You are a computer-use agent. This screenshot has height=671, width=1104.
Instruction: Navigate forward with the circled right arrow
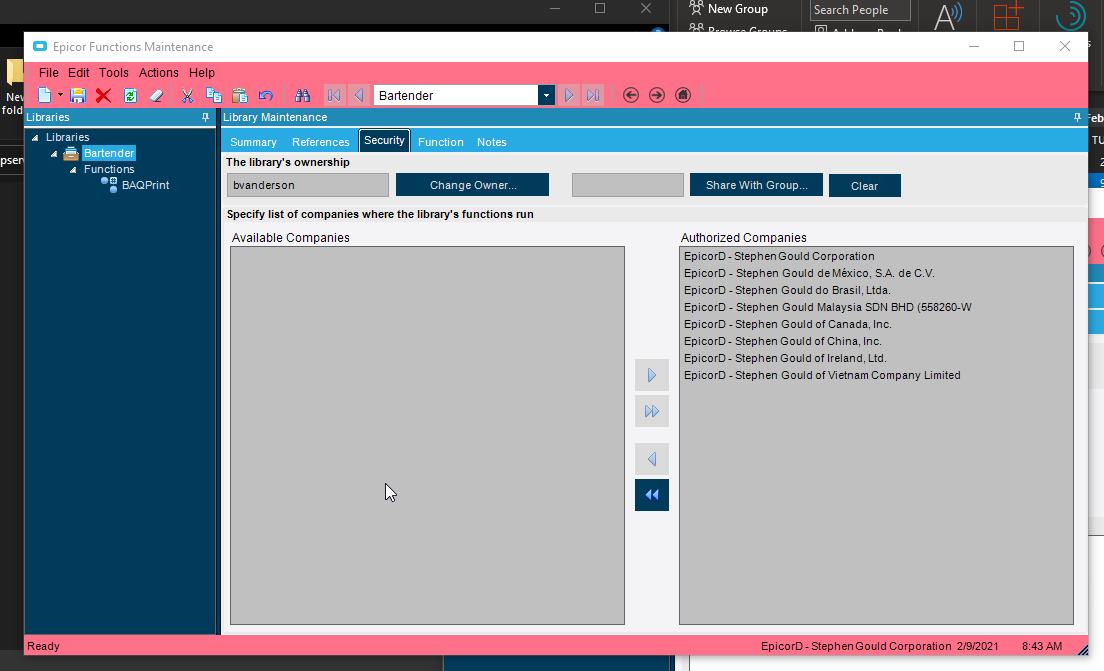pyautogui.click(x=657, y=95)
